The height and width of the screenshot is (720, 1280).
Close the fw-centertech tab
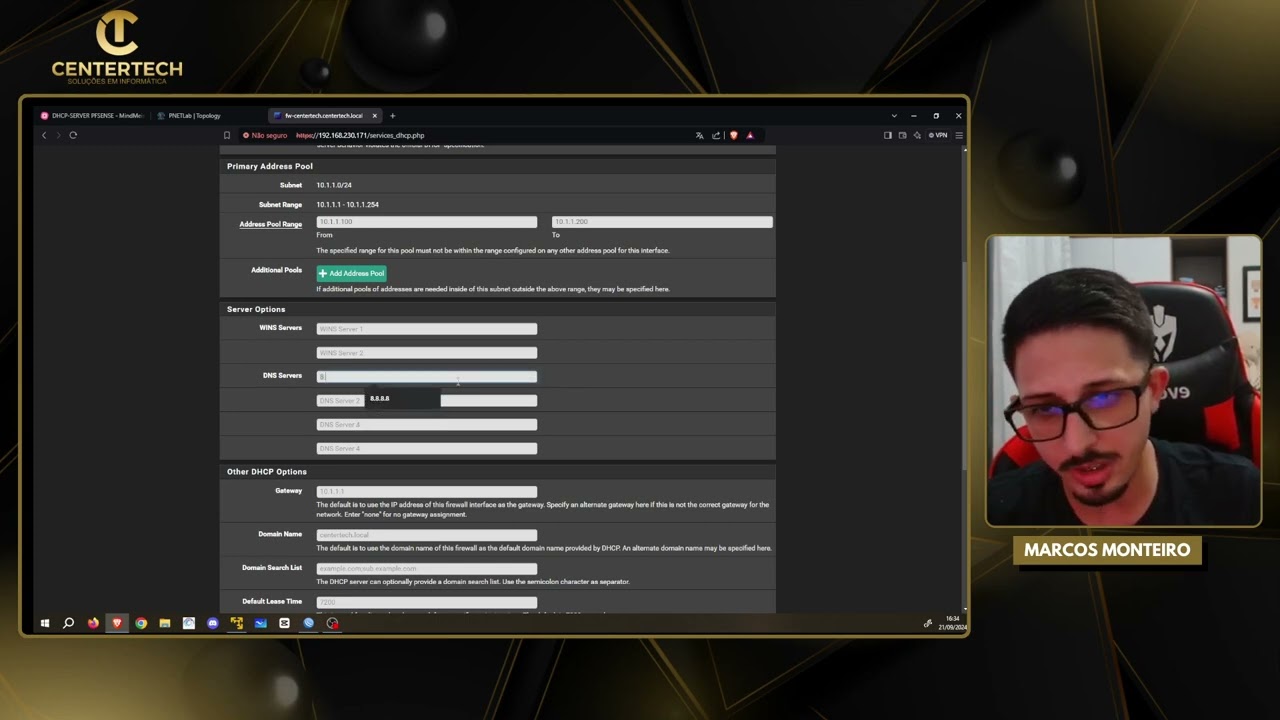pyautogui.click(x=375, y=116)
